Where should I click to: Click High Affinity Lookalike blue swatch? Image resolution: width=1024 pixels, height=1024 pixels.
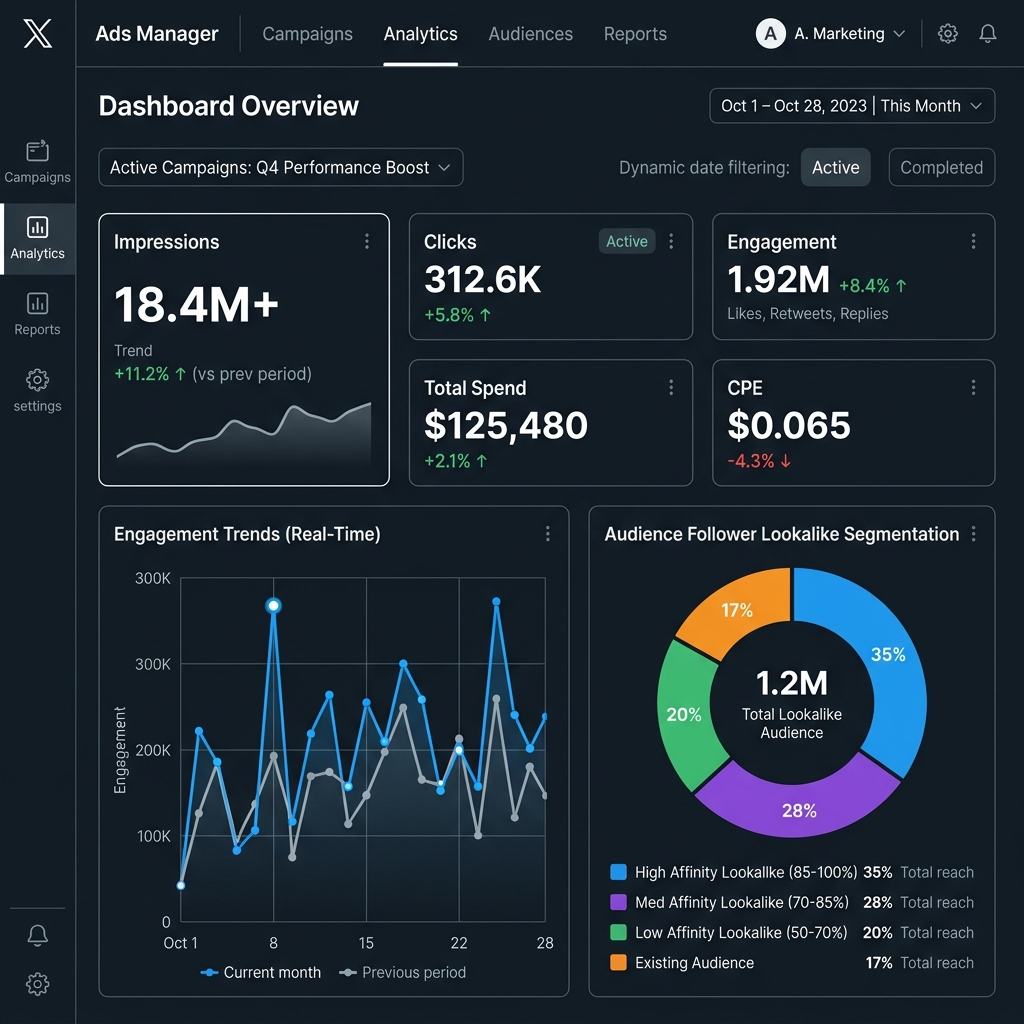[618, 872]
